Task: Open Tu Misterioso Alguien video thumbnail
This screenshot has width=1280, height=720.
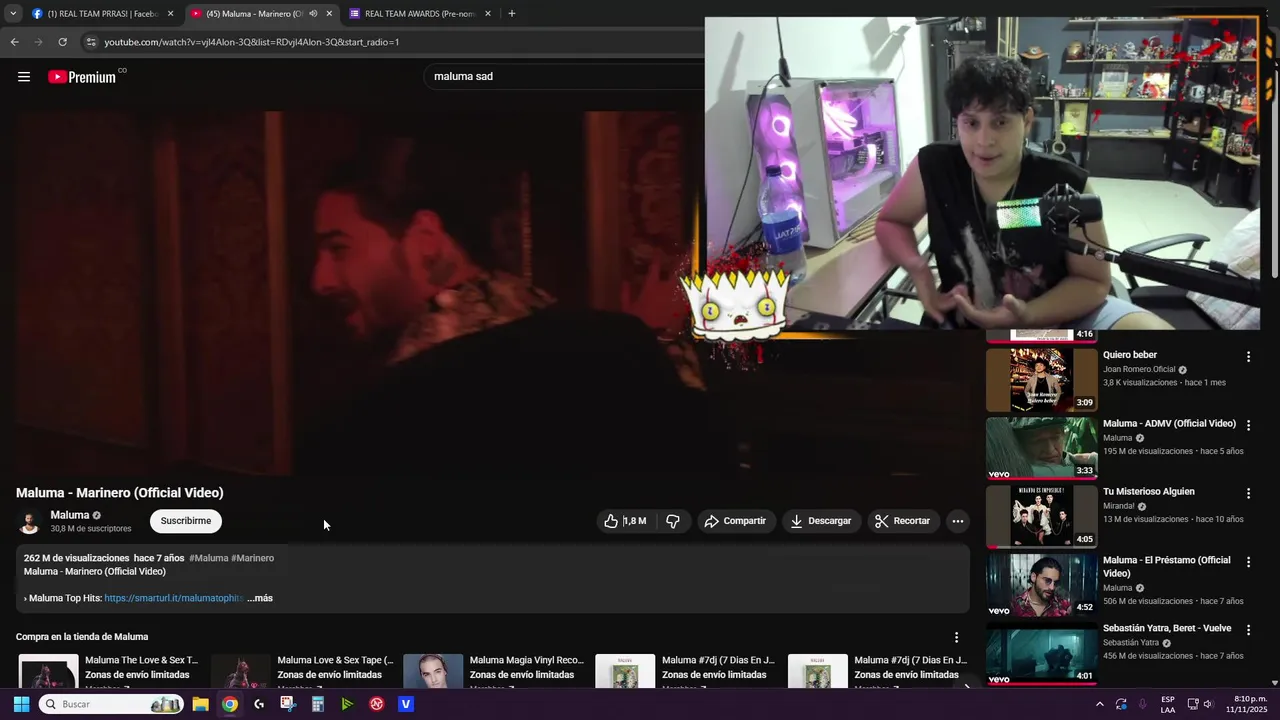Action: [1042, 516]
